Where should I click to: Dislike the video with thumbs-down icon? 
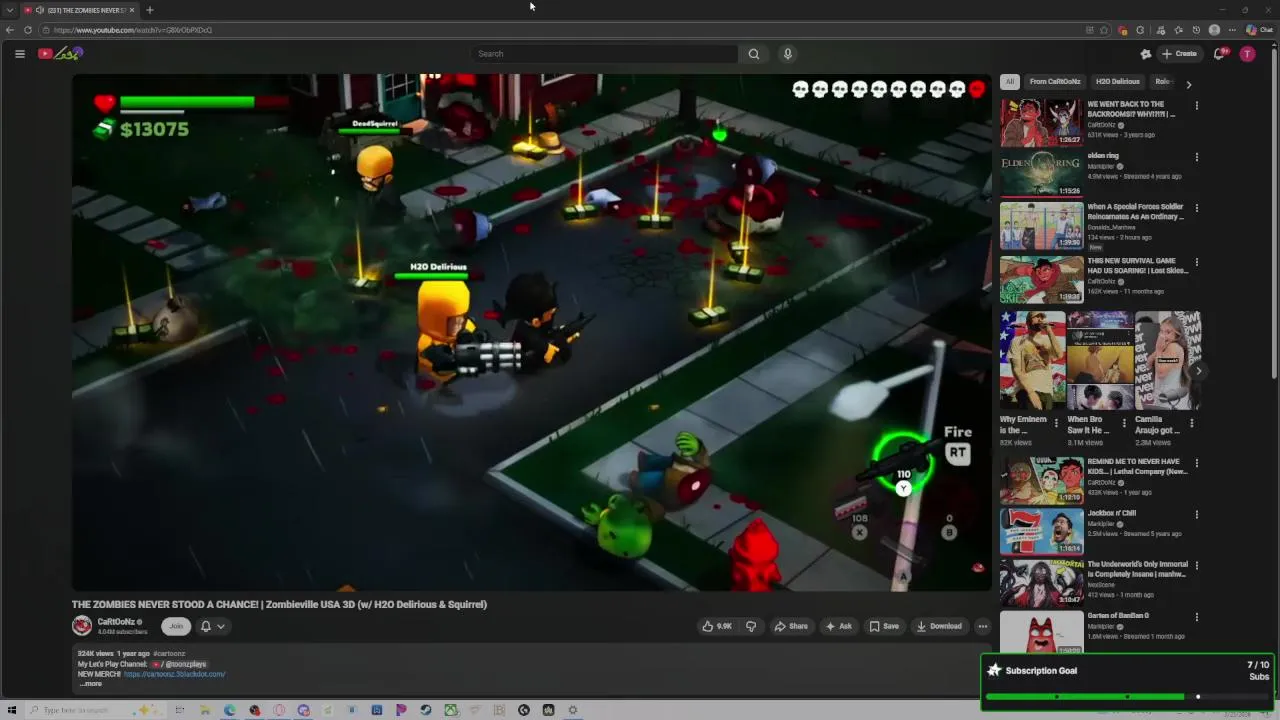(x=751, y=626)
